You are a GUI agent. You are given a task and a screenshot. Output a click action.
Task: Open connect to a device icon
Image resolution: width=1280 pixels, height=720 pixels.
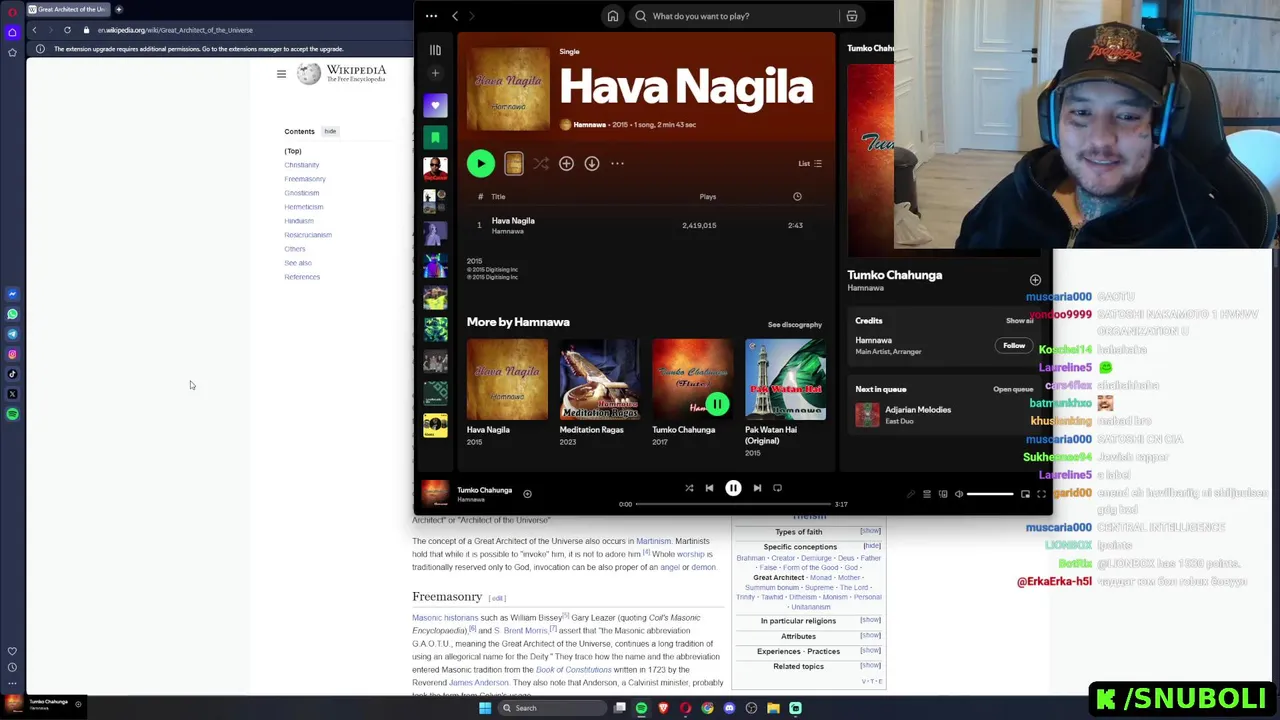(943, 494)
